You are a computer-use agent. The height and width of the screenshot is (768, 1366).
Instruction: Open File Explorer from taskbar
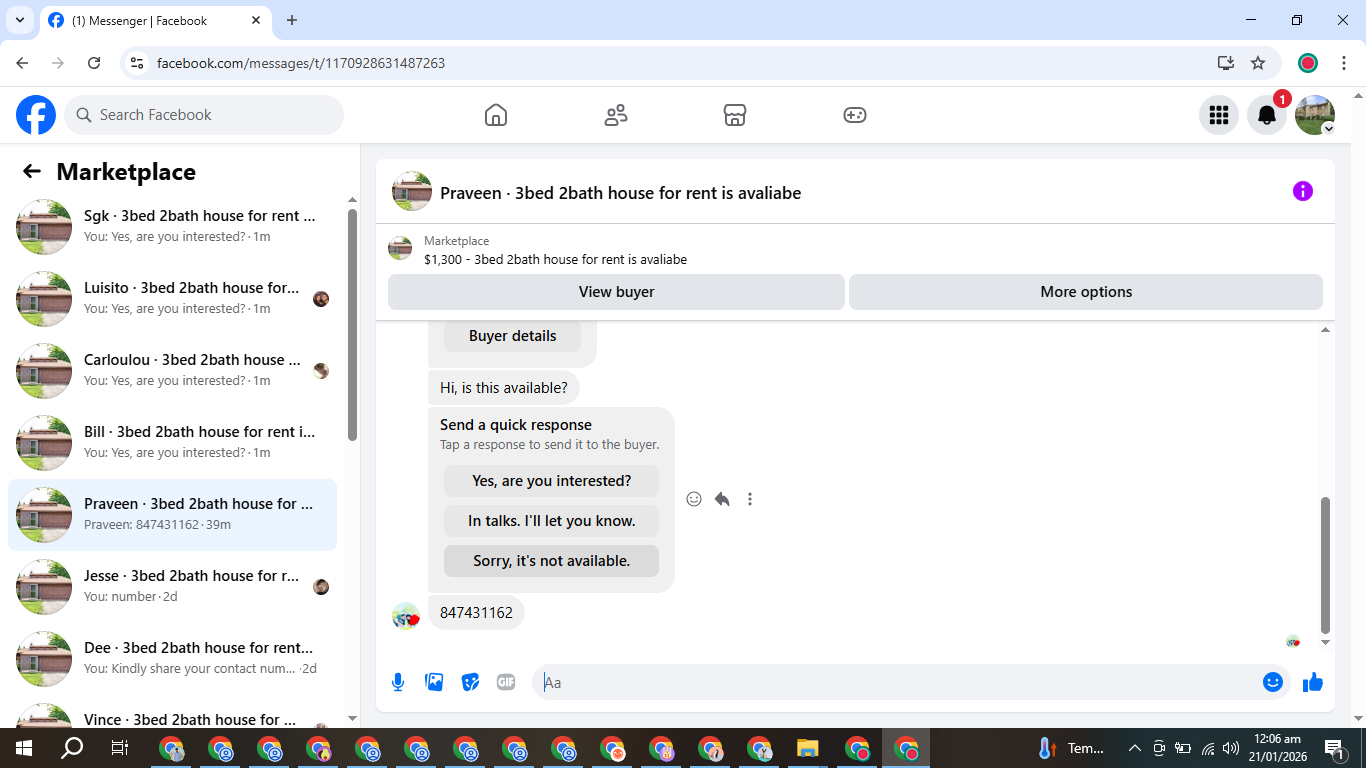coord(808,748)
